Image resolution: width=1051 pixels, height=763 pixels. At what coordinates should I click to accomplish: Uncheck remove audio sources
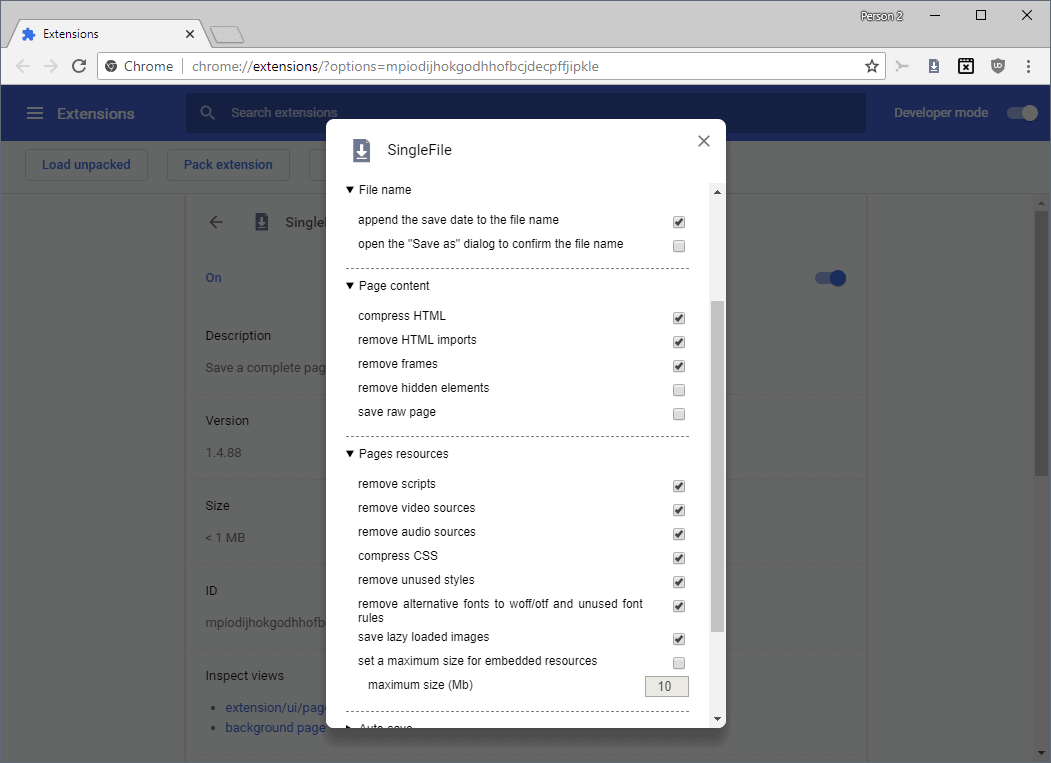(678, 534)
